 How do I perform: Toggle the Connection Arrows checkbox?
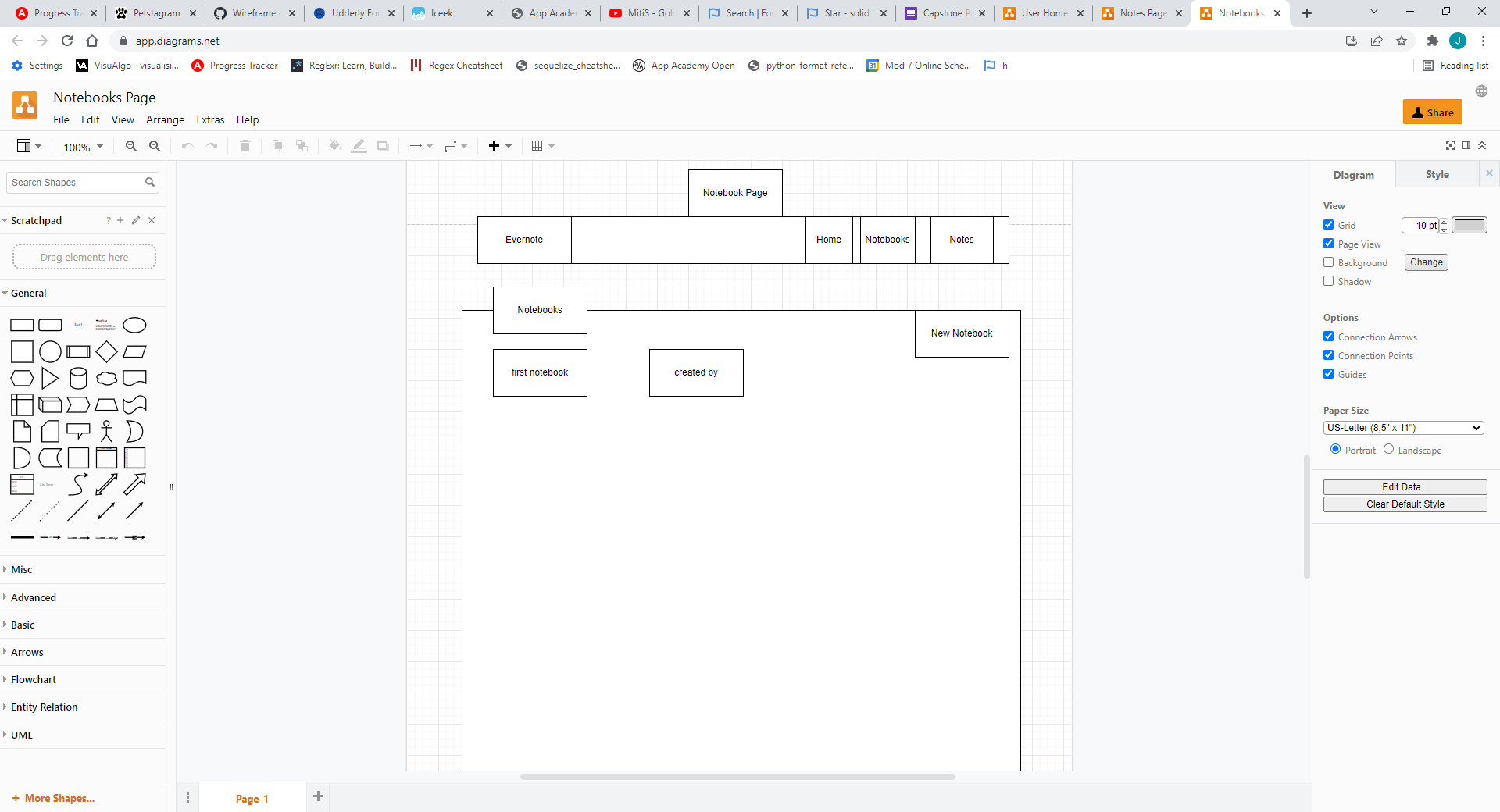coord(1329,337)
